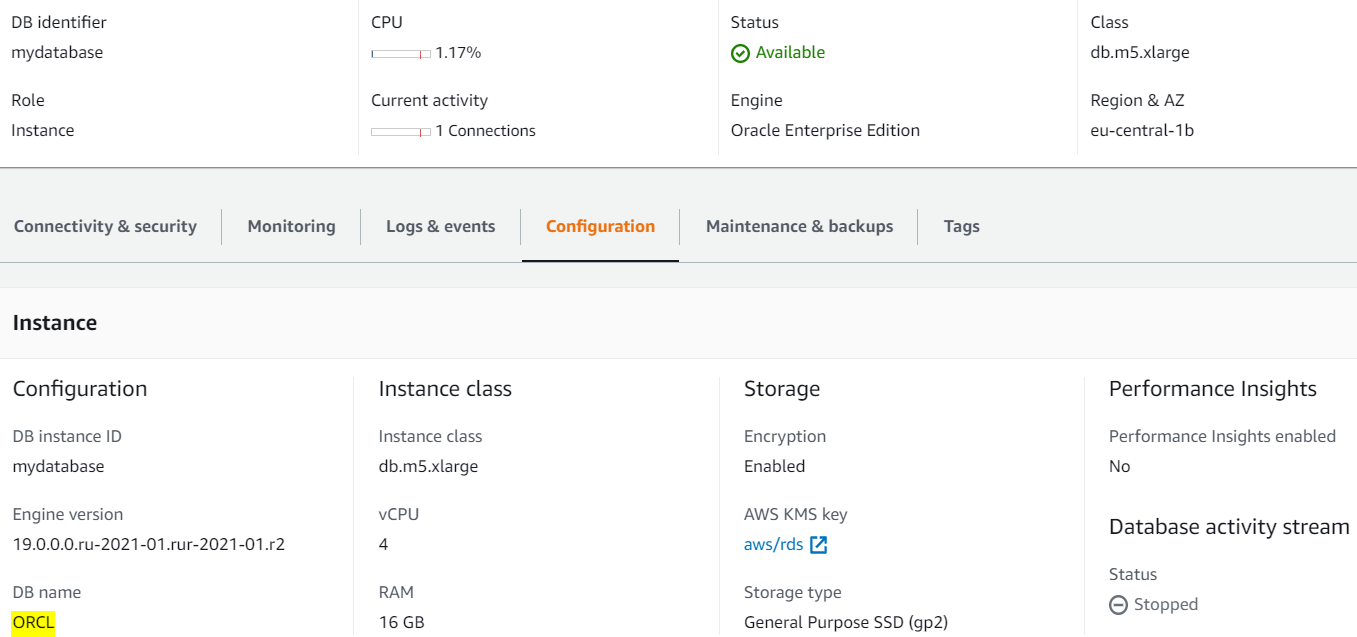Click the Instance section header

tap(55, 323)
